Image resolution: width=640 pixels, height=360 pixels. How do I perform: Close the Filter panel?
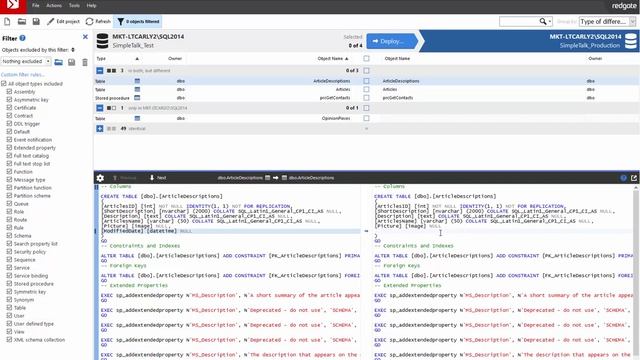click(85, 37)
